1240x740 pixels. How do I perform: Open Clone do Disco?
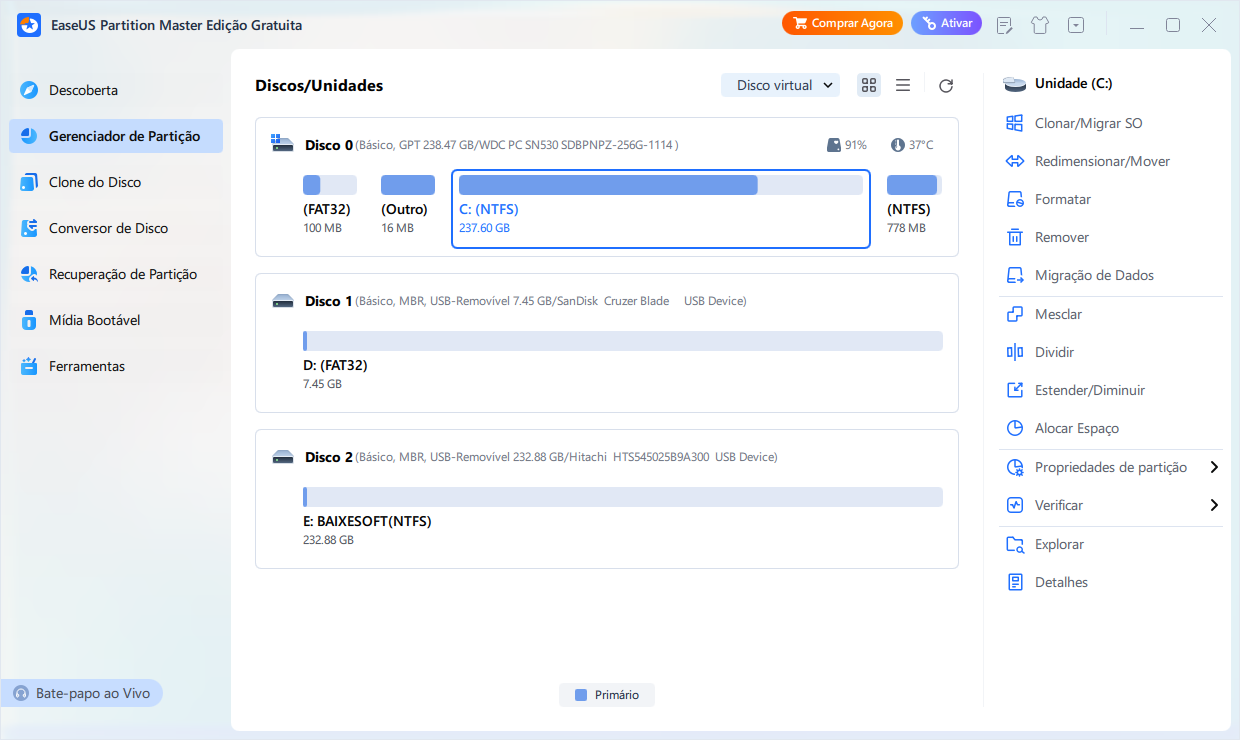click(x=115, y=182)
